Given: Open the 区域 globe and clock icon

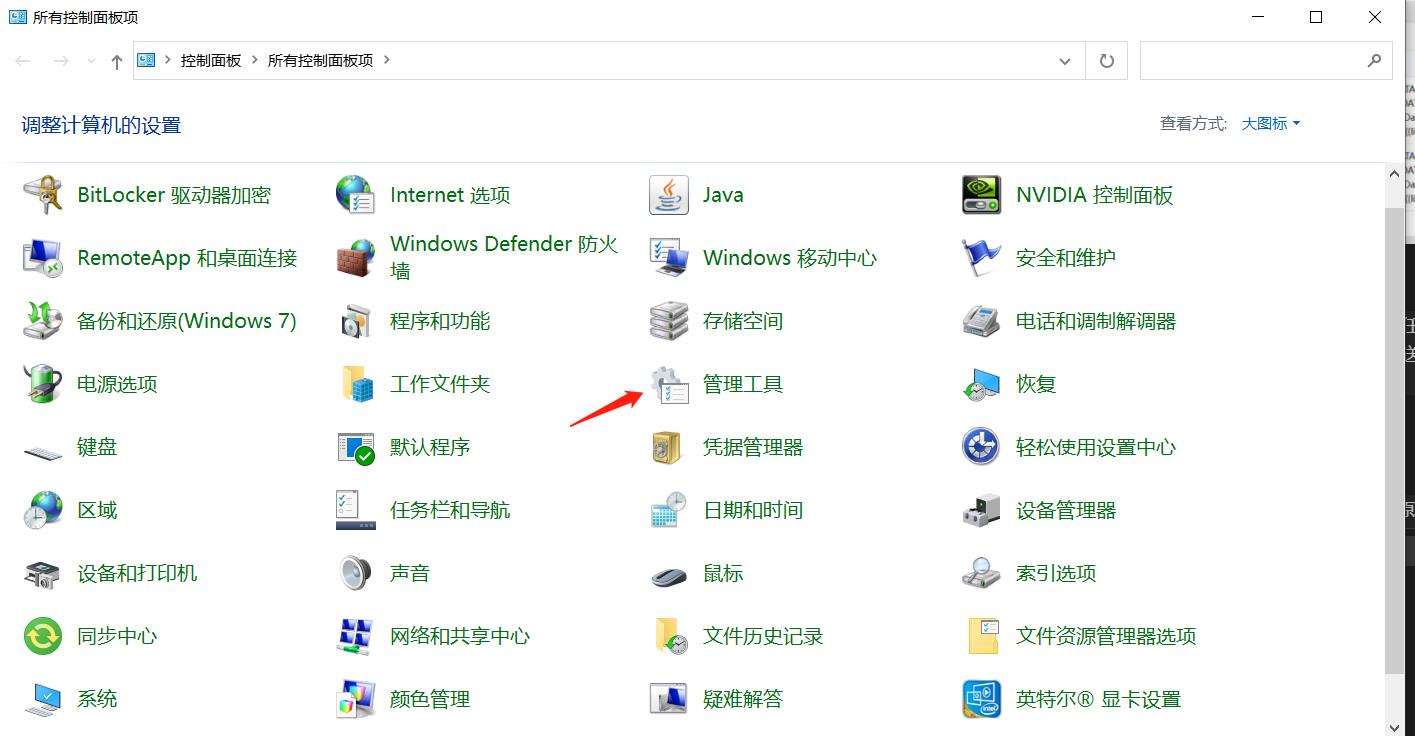Looking at the screenshot, I should (43, 510).
